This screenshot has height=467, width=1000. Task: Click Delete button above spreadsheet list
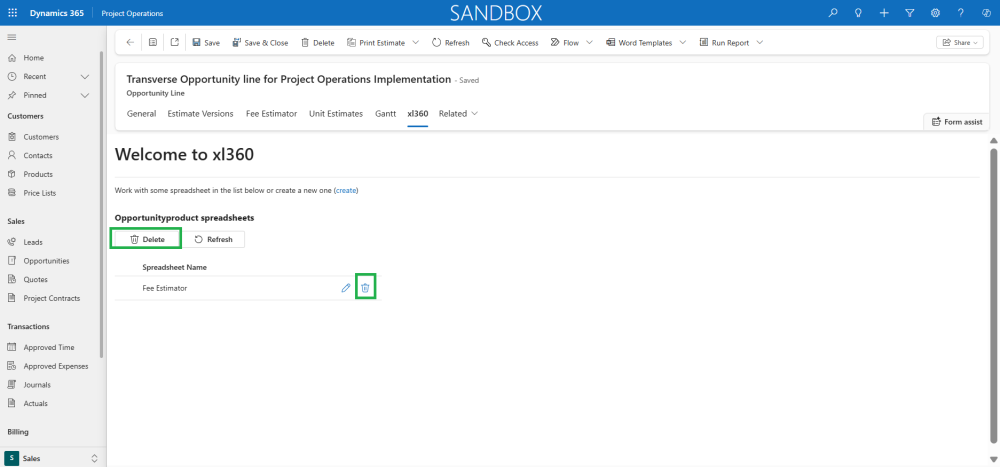tap(146, 239)
